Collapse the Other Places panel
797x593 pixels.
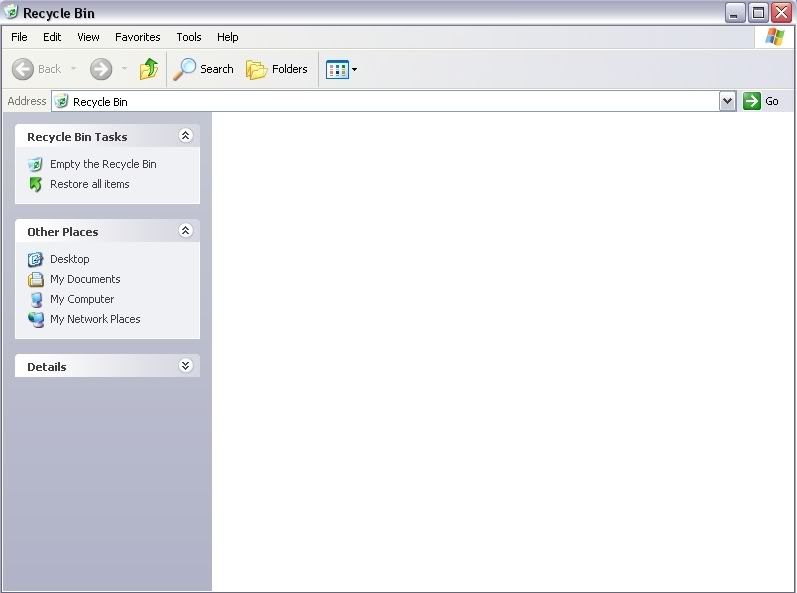185,231
